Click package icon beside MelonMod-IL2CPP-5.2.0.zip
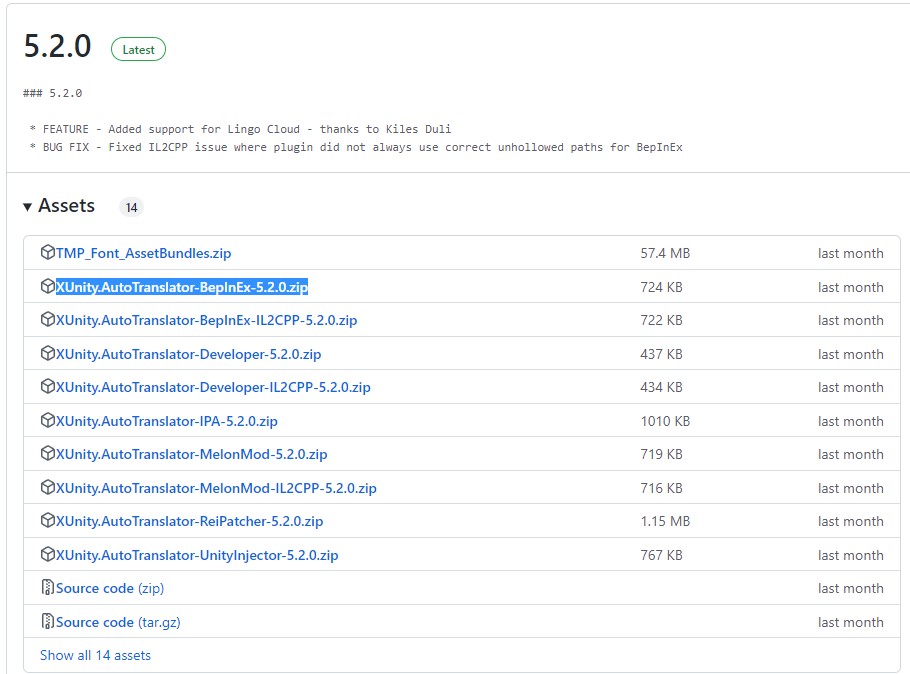 pos(48,488)
